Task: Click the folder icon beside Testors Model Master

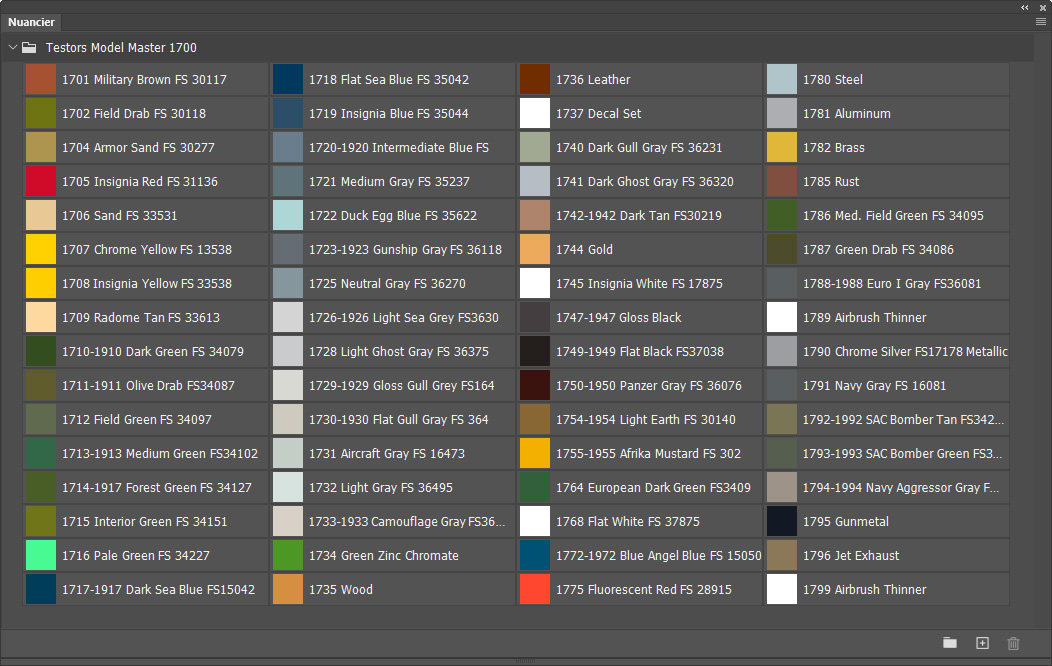Action: pyautogui.click(x=29, y=47)
